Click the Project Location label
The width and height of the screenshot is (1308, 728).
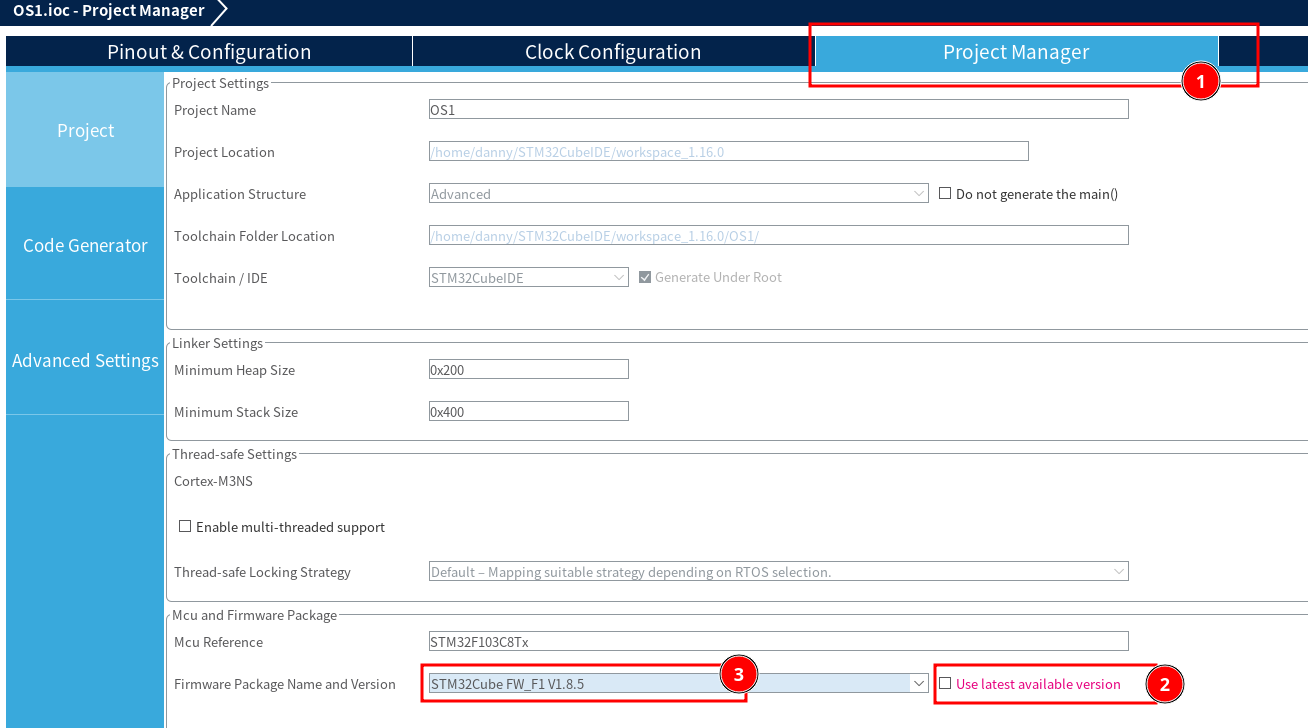[x=224, y=152]
